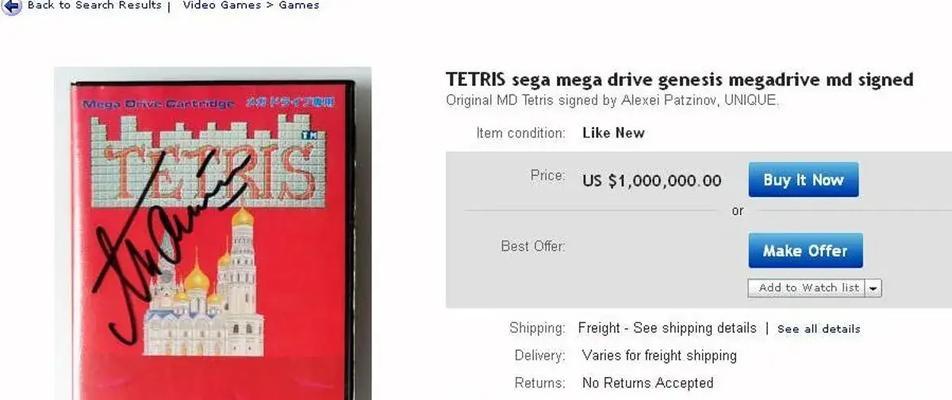This screenshot has width=952, height=400.
Task: Click the signed by Alexei subtitle
Action: pos(612,100)
